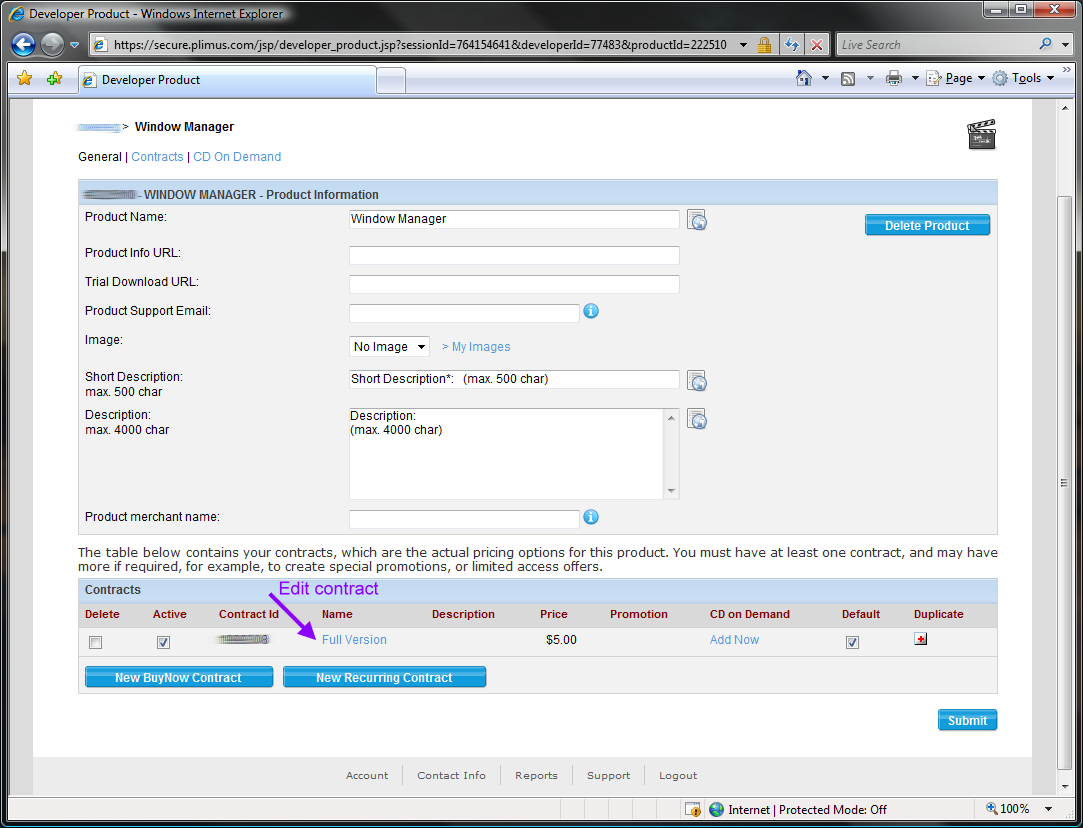The image size is (1083, 828).
Task: Click the Product Name text field
Action: (x=514, y=219)
